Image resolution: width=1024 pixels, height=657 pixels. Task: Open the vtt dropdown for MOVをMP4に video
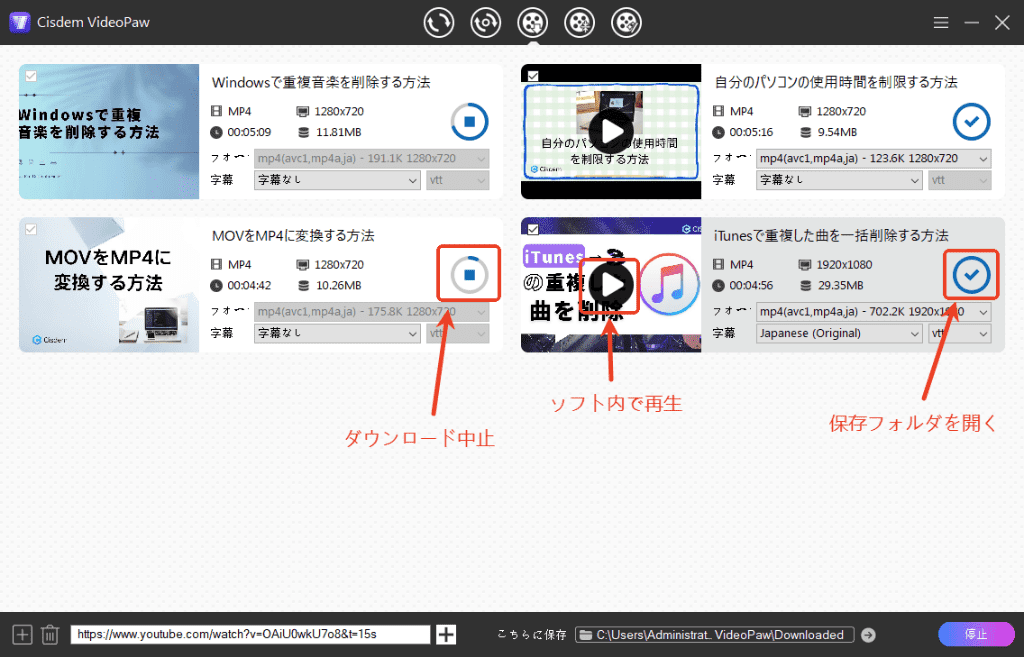click(x=458, y=334)
